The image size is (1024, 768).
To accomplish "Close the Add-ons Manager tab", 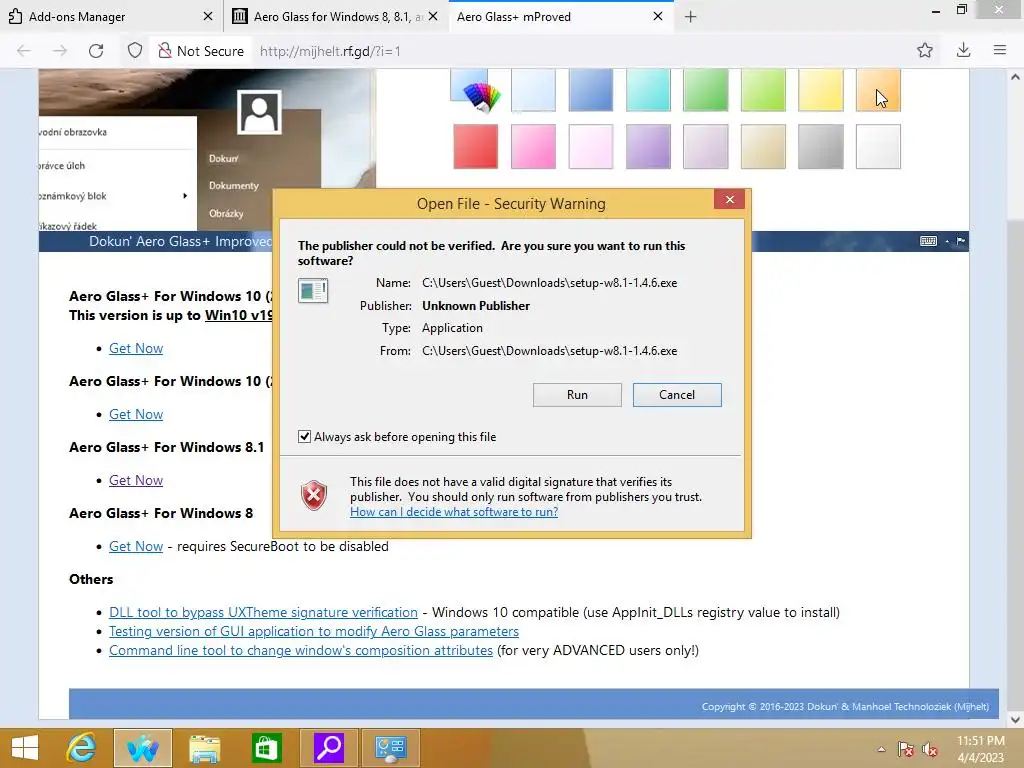I will click(x=208, y=16).
